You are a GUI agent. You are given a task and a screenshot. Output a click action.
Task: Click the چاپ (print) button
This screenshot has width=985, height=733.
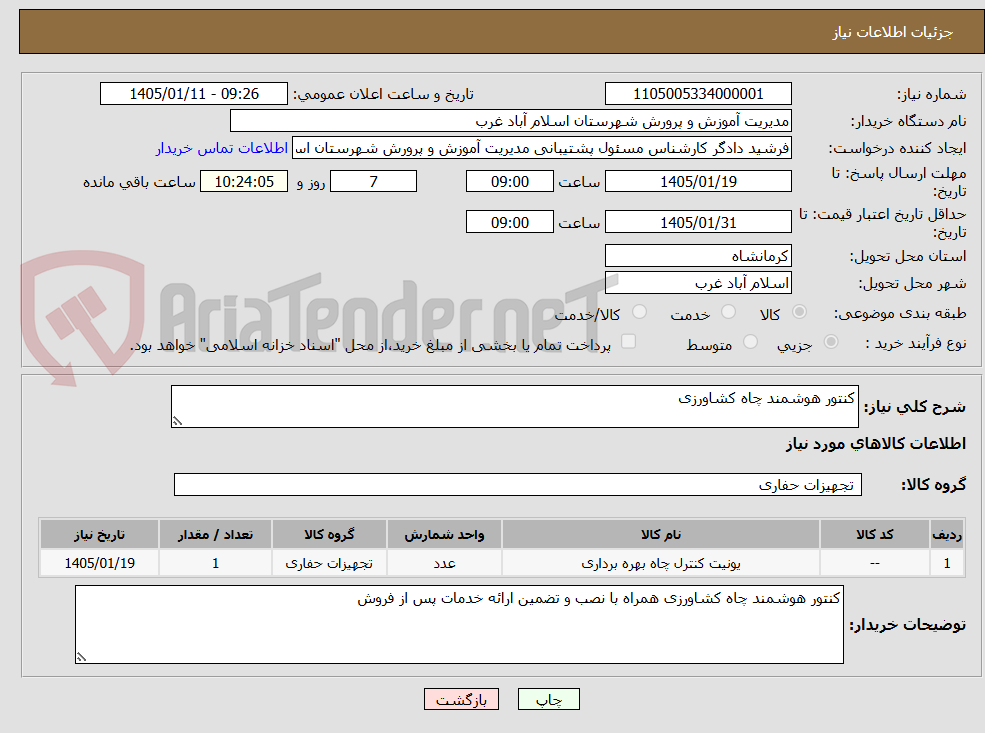click(x=548, y=699)
